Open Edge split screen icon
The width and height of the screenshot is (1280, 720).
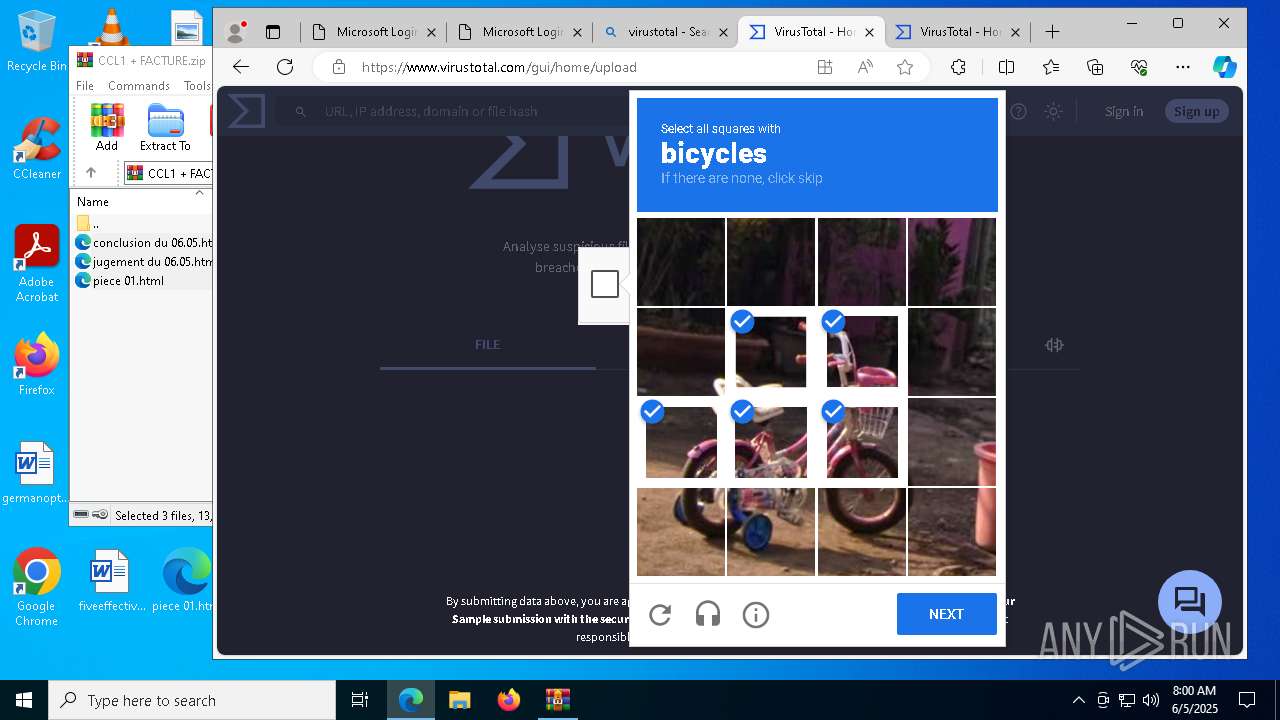[1006, 67]
